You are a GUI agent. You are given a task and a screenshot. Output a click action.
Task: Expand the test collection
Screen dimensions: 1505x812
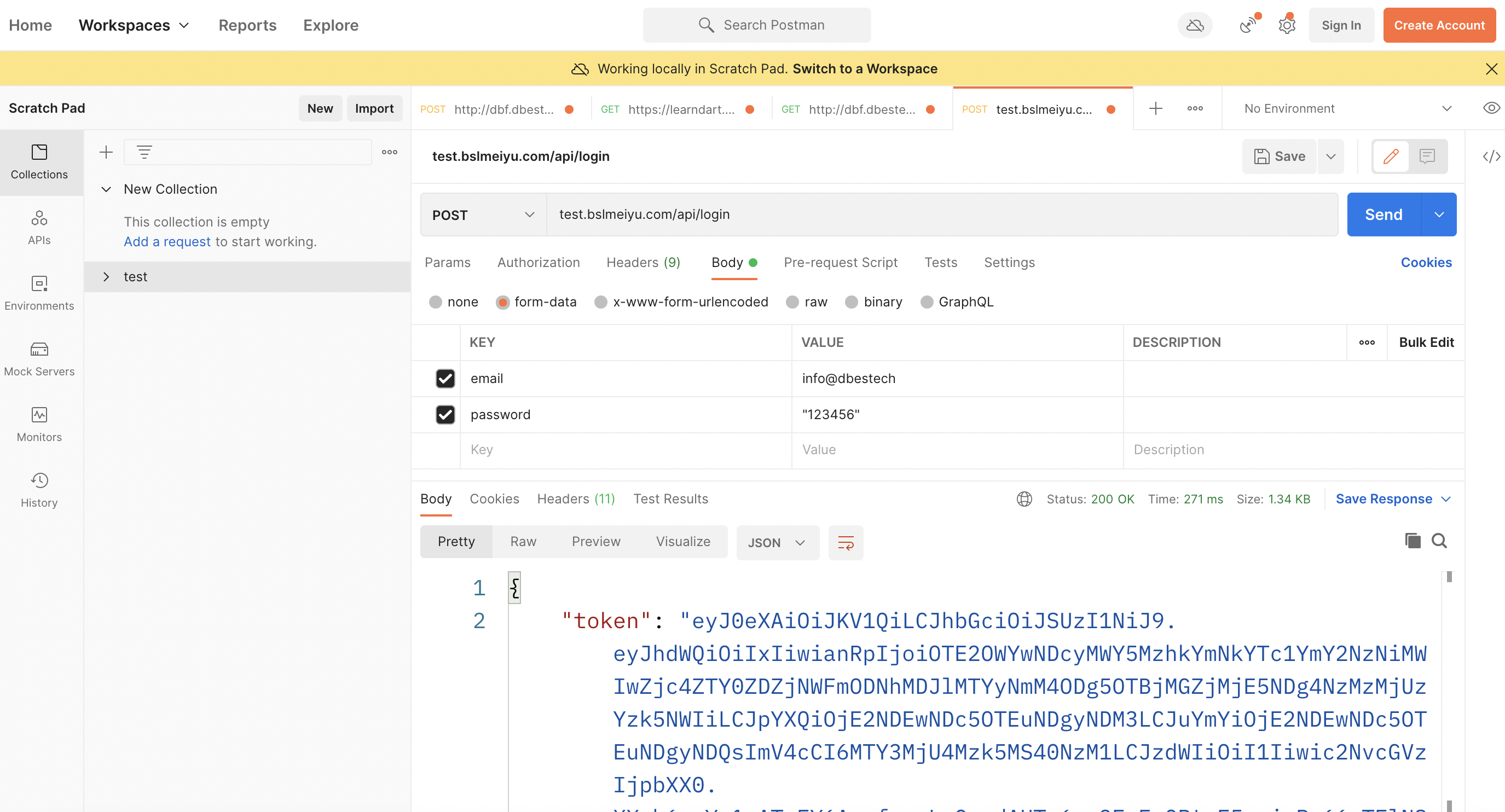click(x=106, y=277)
